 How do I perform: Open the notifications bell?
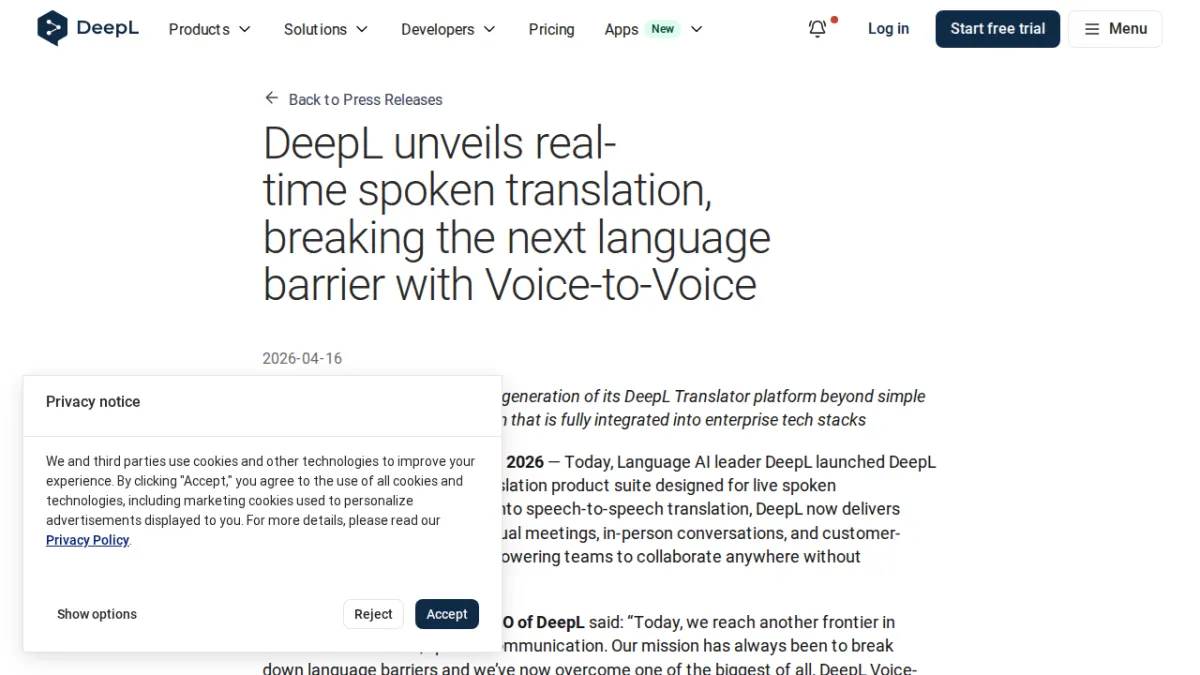coord(818,29)
